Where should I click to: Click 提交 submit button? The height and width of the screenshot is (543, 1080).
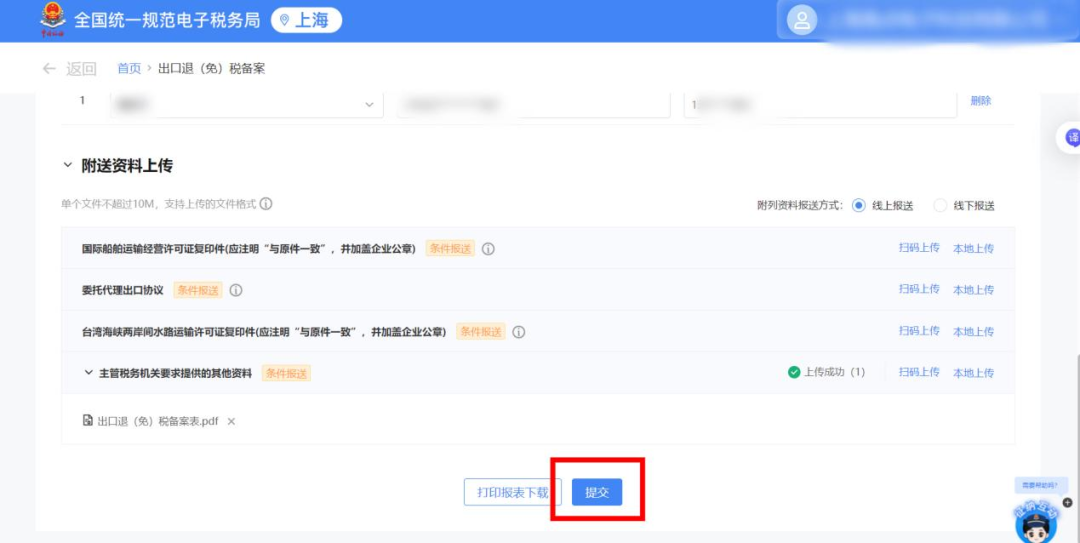597,492
